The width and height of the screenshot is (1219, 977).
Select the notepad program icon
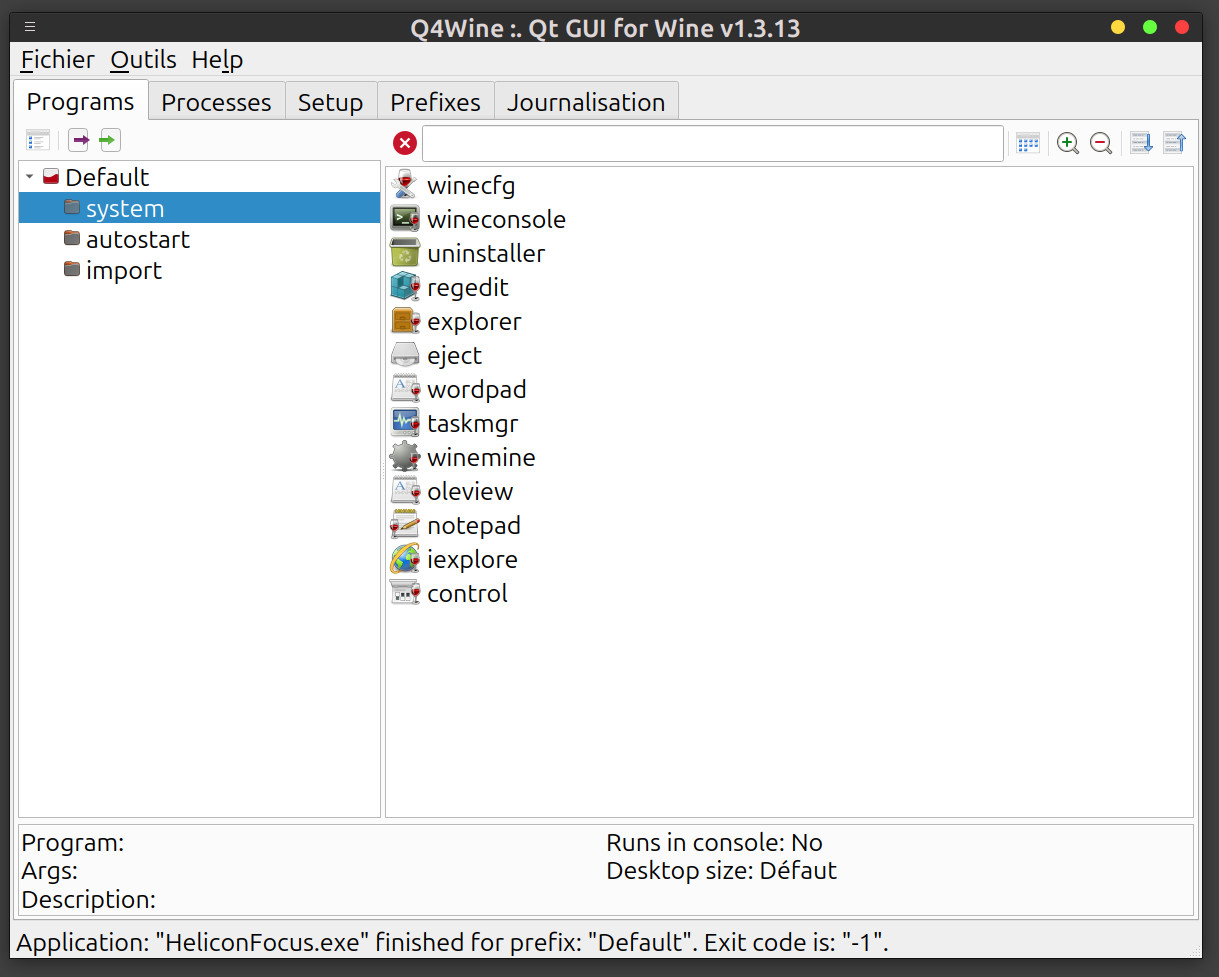404,525
